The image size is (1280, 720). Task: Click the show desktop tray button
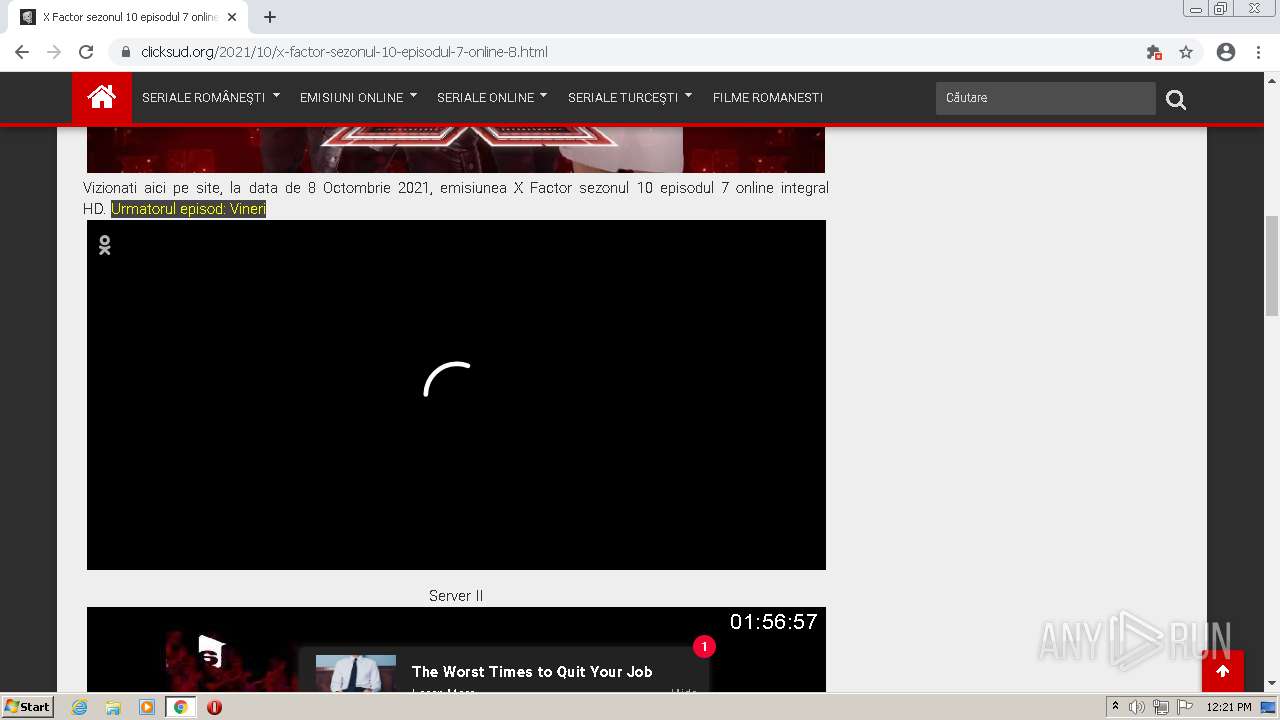point(1269,707)
